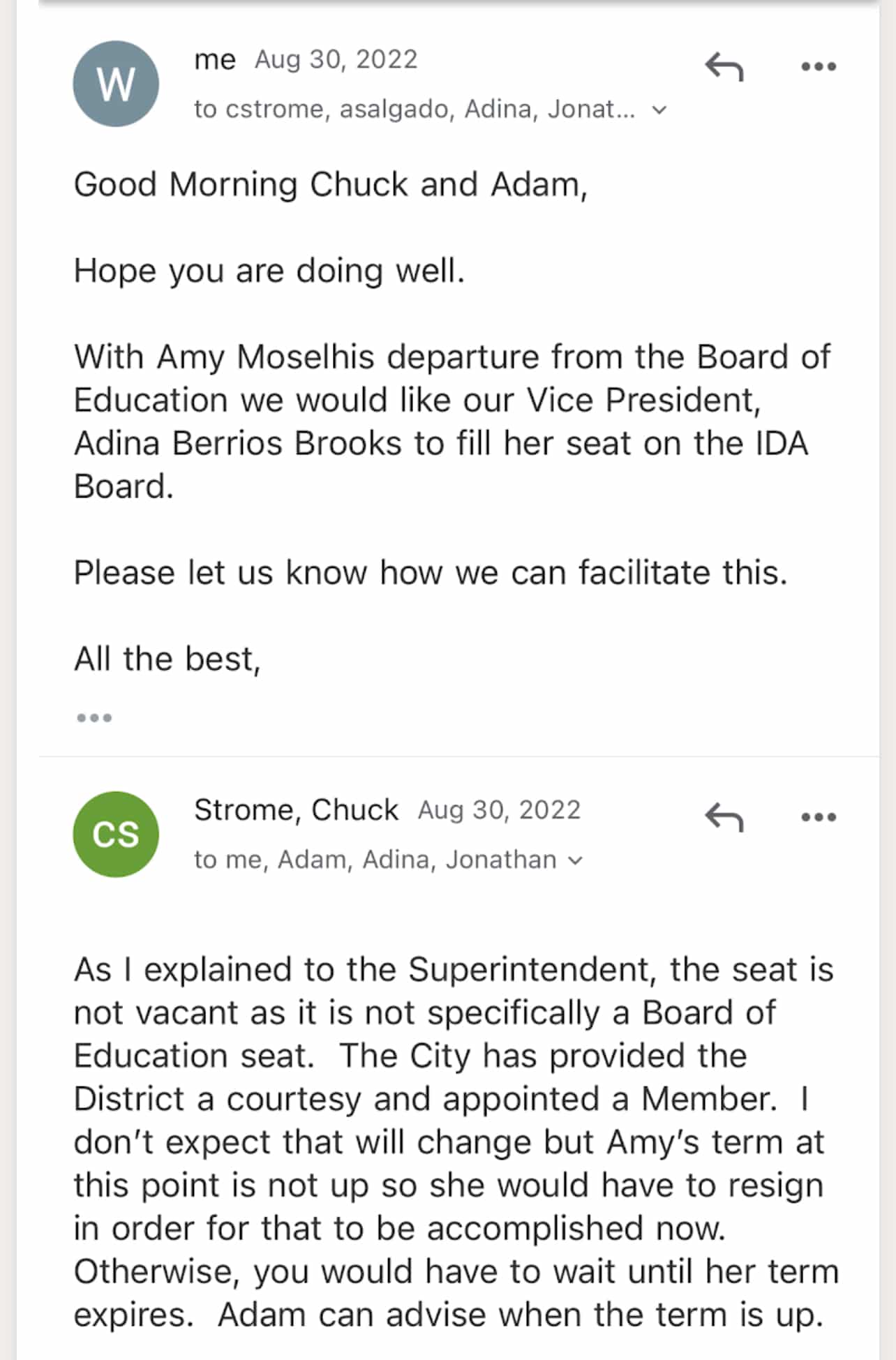896x1360 pixels.
Task: Open more options for first email
Action: point(819,67)
